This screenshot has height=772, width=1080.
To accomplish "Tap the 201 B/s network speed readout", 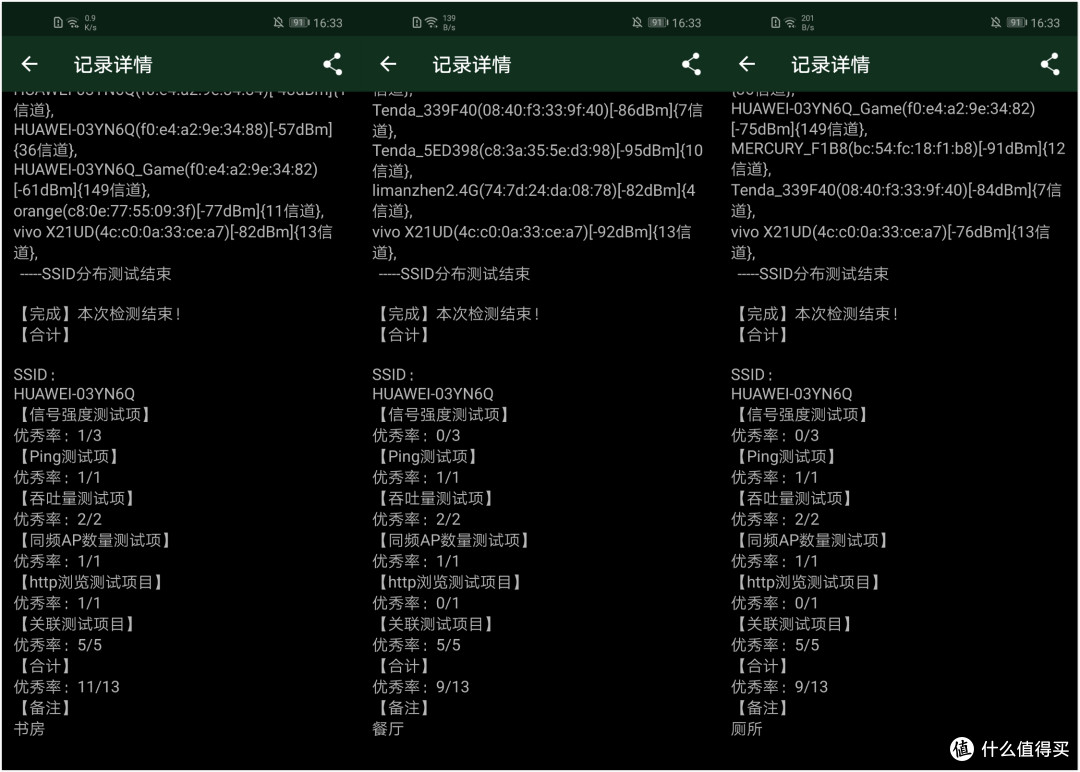I will coord(808,23).
